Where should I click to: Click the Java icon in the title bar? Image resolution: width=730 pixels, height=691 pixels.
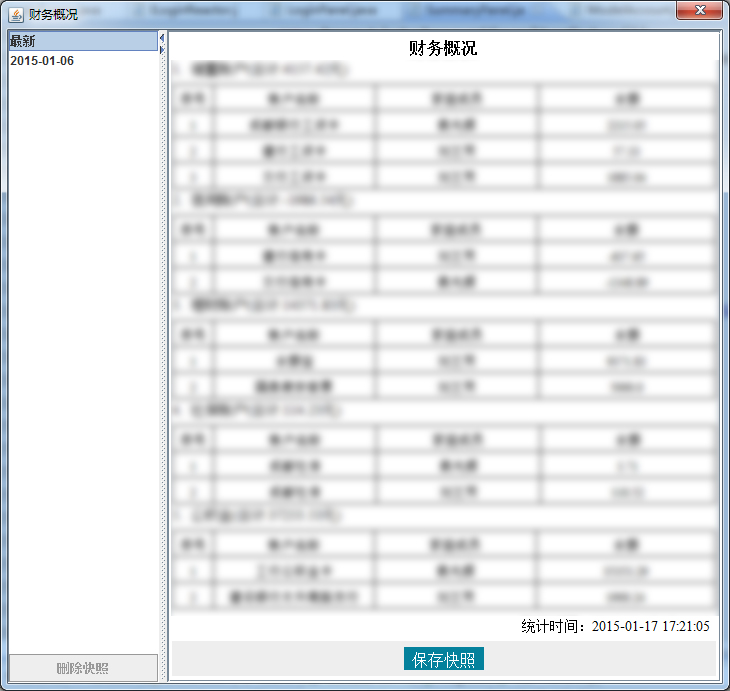coord(15,15)
